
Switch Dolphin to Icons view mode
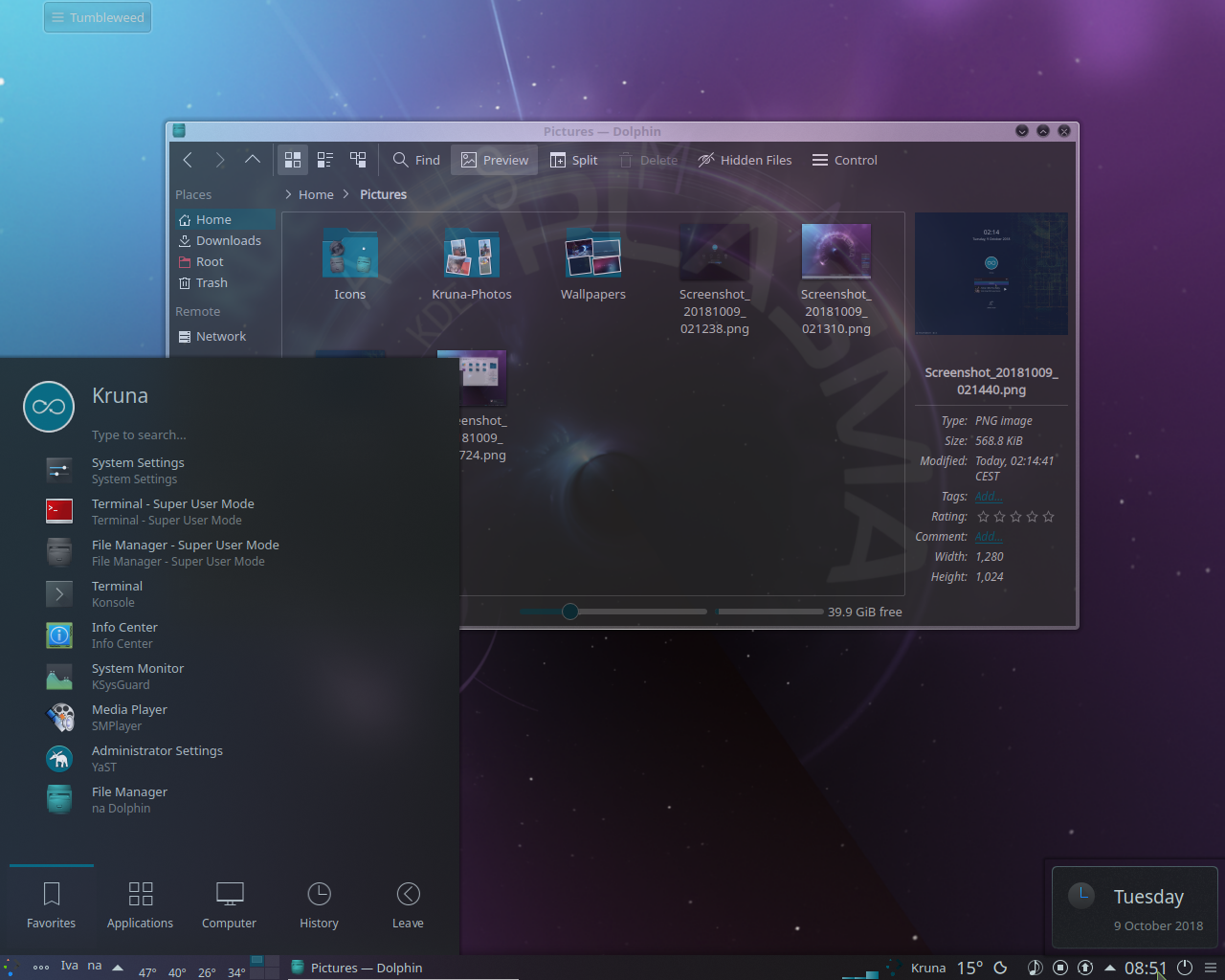point(293,160)
